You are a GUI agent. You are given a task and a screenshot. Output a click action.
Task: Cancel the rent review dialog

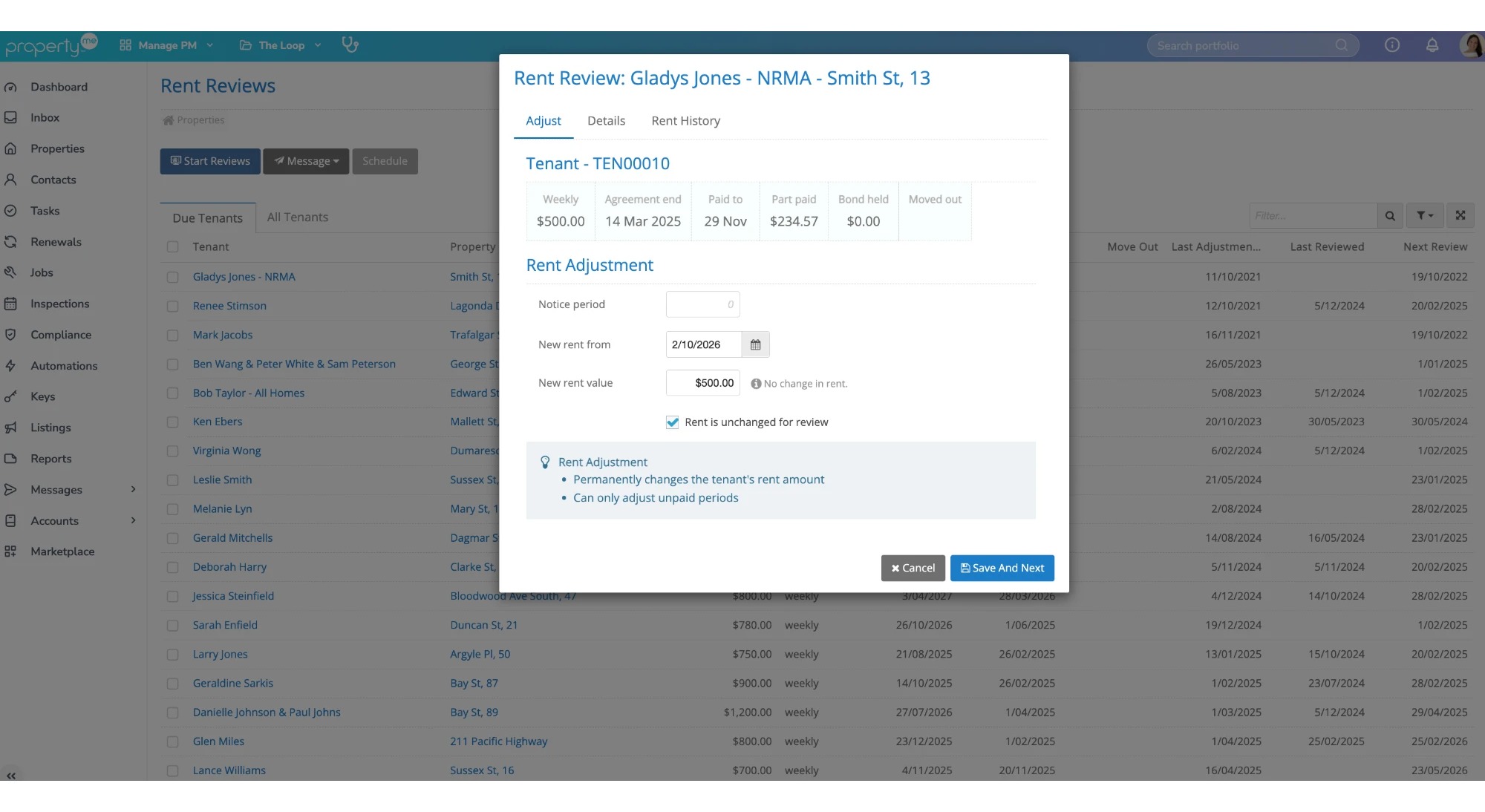point(913,568)
